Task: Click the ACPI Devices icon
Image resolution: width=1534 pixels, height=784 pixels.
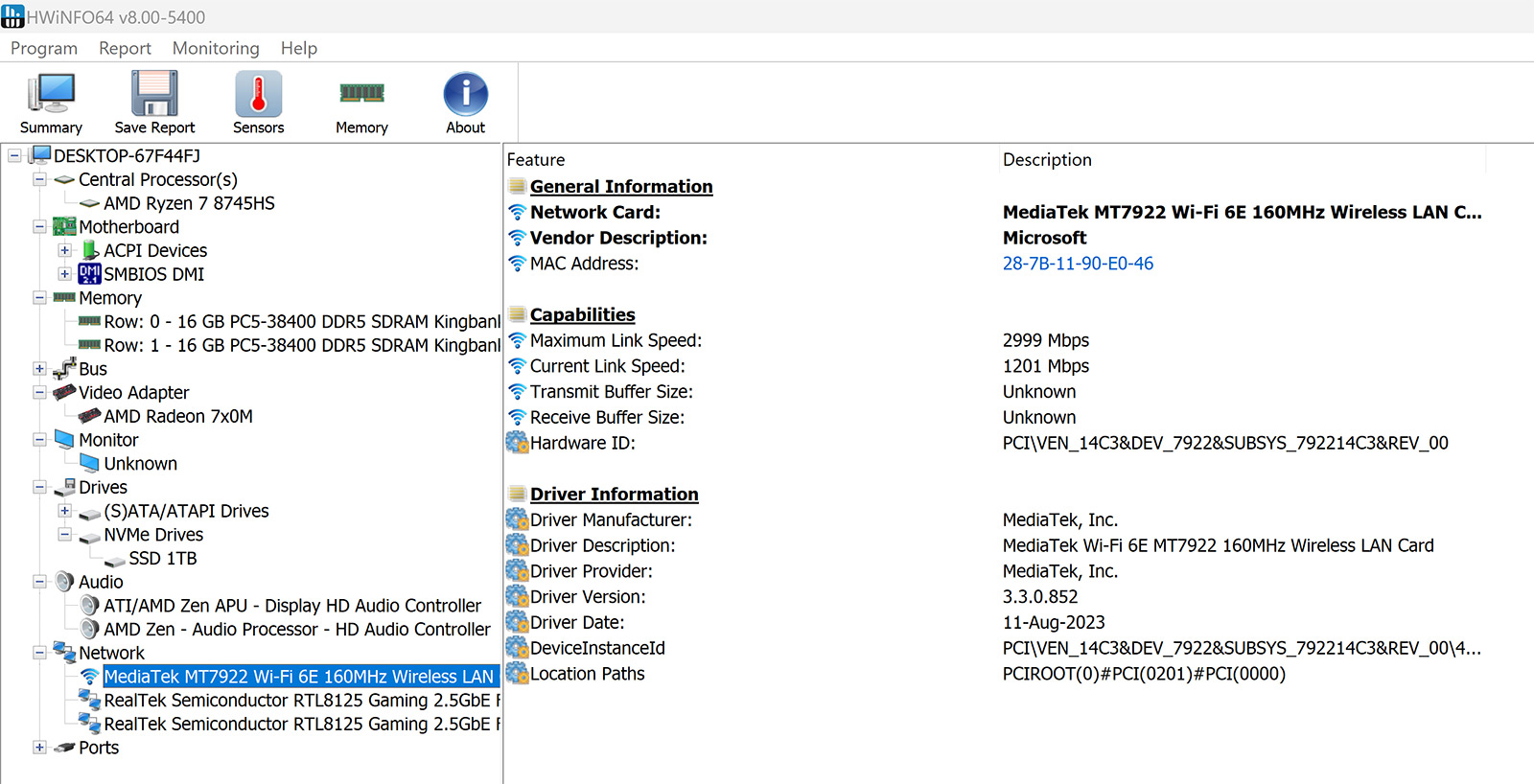Action: pyautogui.click(x=90, y=250)
